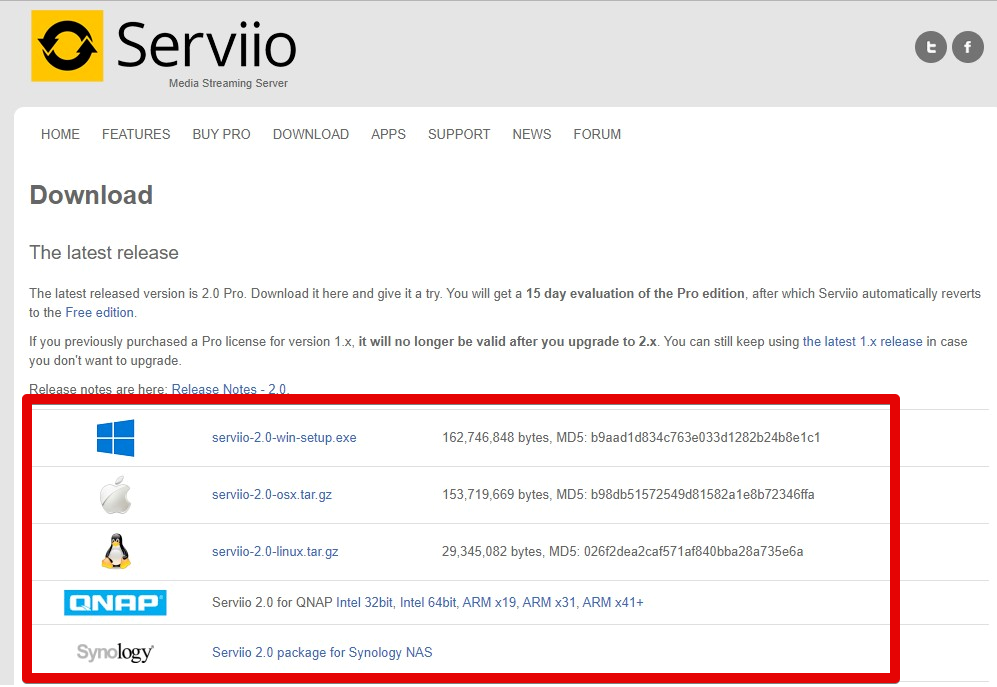Select the QNAP ARM x19 link
997x687 pixels.
[489, 602]
